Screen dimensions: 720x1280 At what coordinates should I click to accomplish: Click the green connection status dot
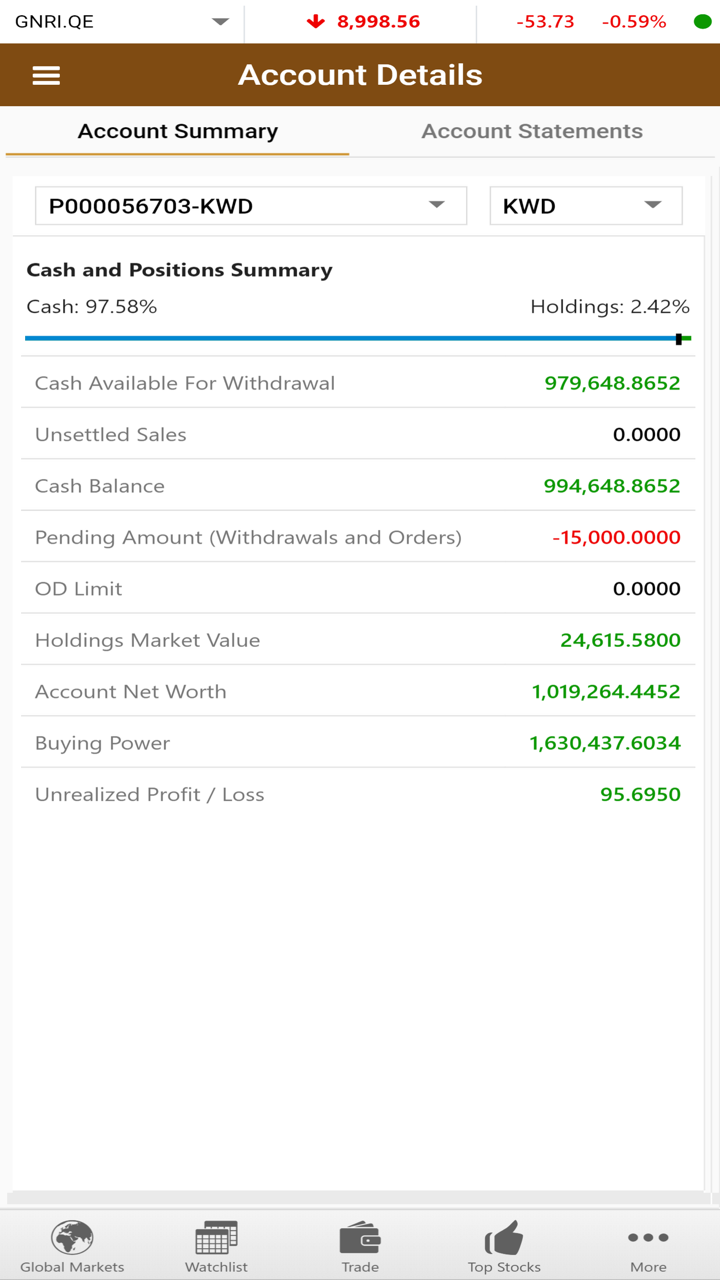702,22
